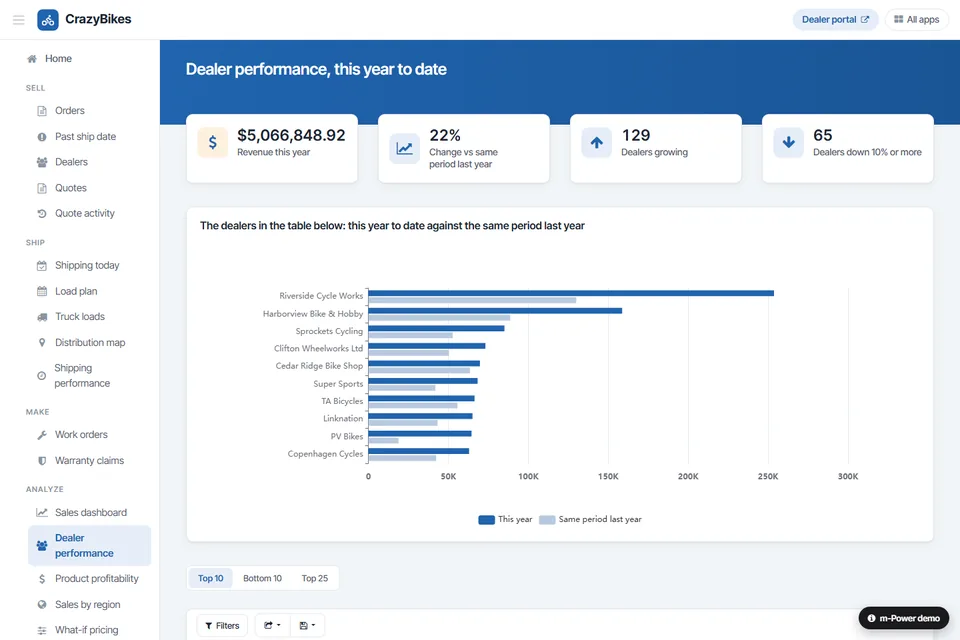Expand the export dropdown
960x640 pixels.
pyautogui.click(x=272, y=625)
